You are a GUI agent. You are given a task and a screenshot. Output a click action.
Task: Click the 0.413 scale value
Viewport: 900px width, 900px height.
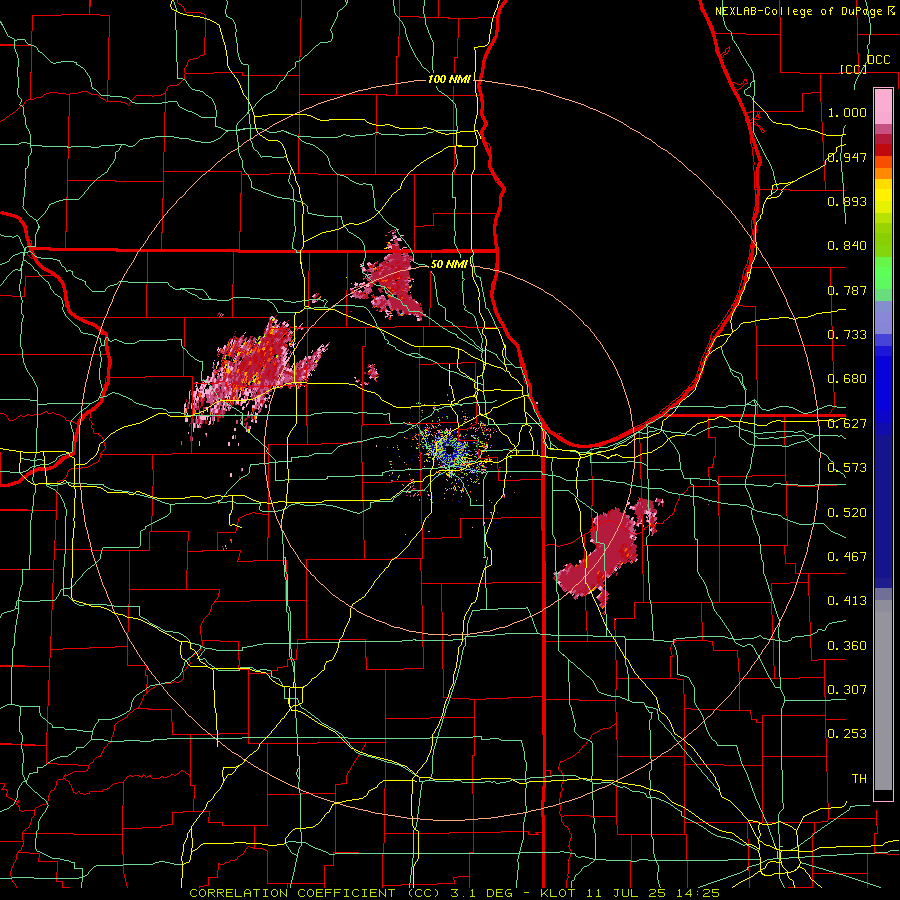coord(847,601)
